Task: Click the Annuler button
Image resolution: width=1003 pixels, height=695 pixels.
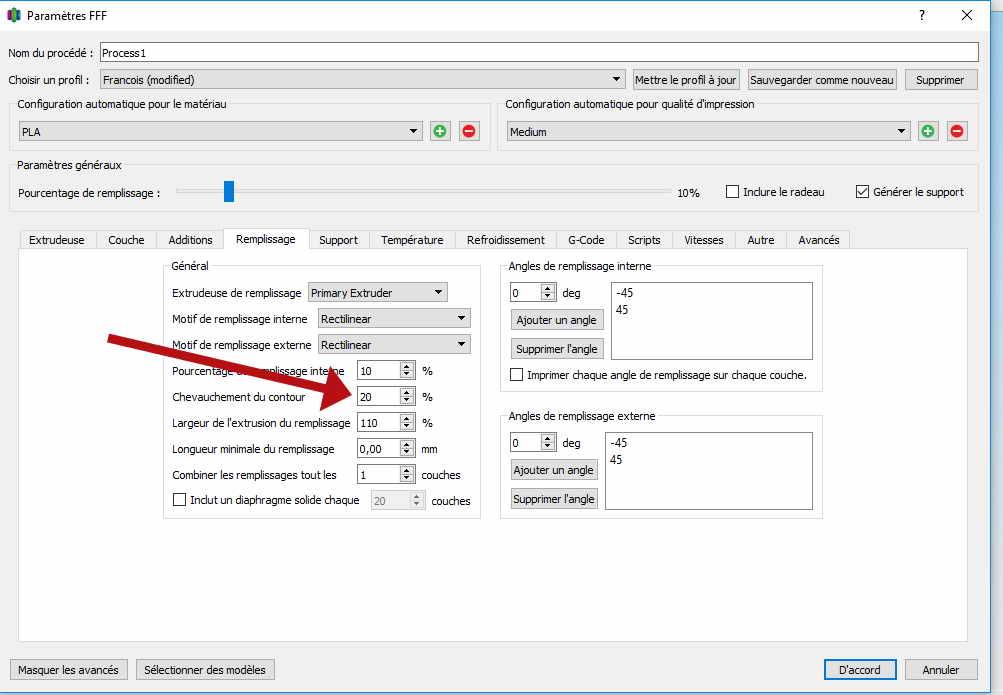Action: pos(941,669)
